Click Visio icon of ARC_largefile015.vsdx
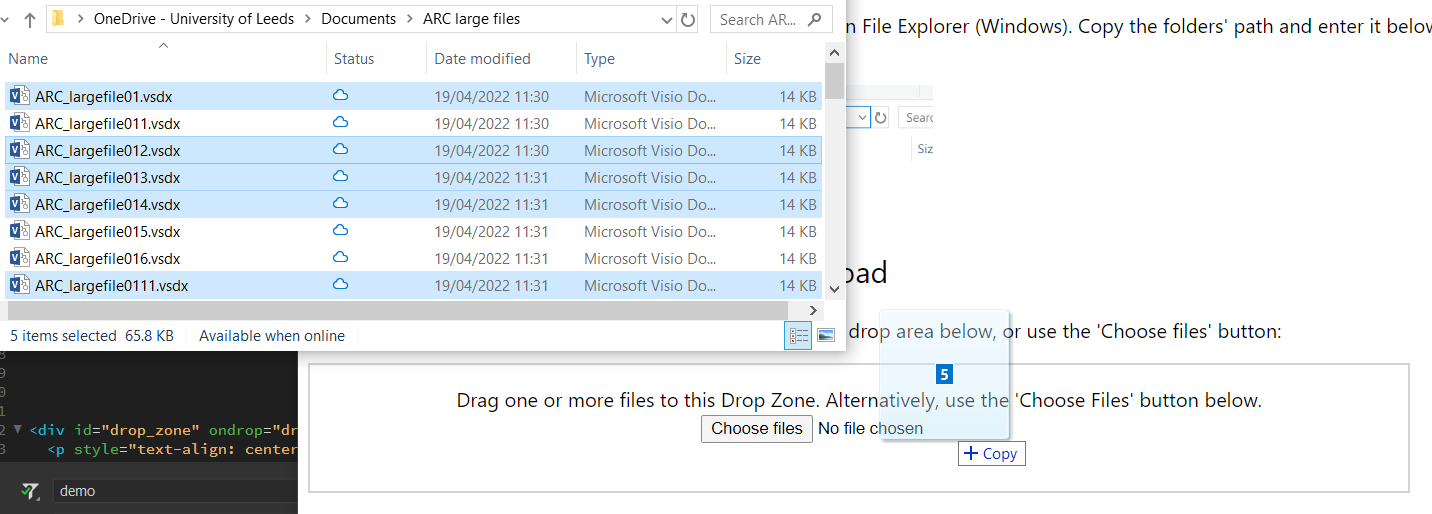This screenshot has width=1432, height=514. click(x=19, y=231)
